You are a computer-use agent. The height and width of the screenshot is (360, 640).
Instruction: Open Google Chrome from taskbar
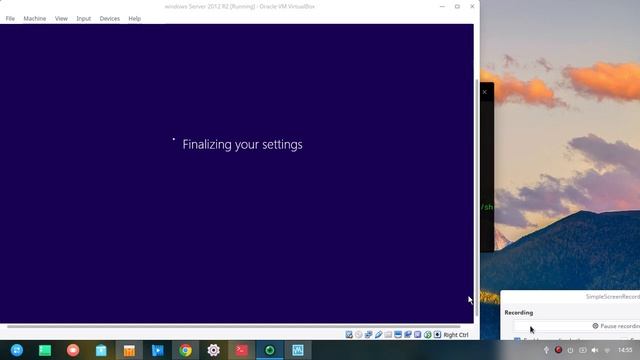(x=185, y=350)
